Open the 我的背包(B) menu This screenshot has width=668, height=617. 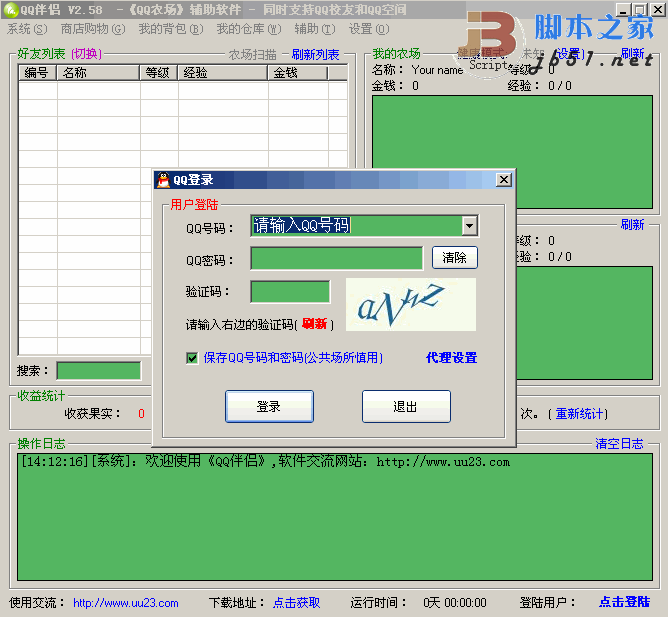tap(171, 29)
